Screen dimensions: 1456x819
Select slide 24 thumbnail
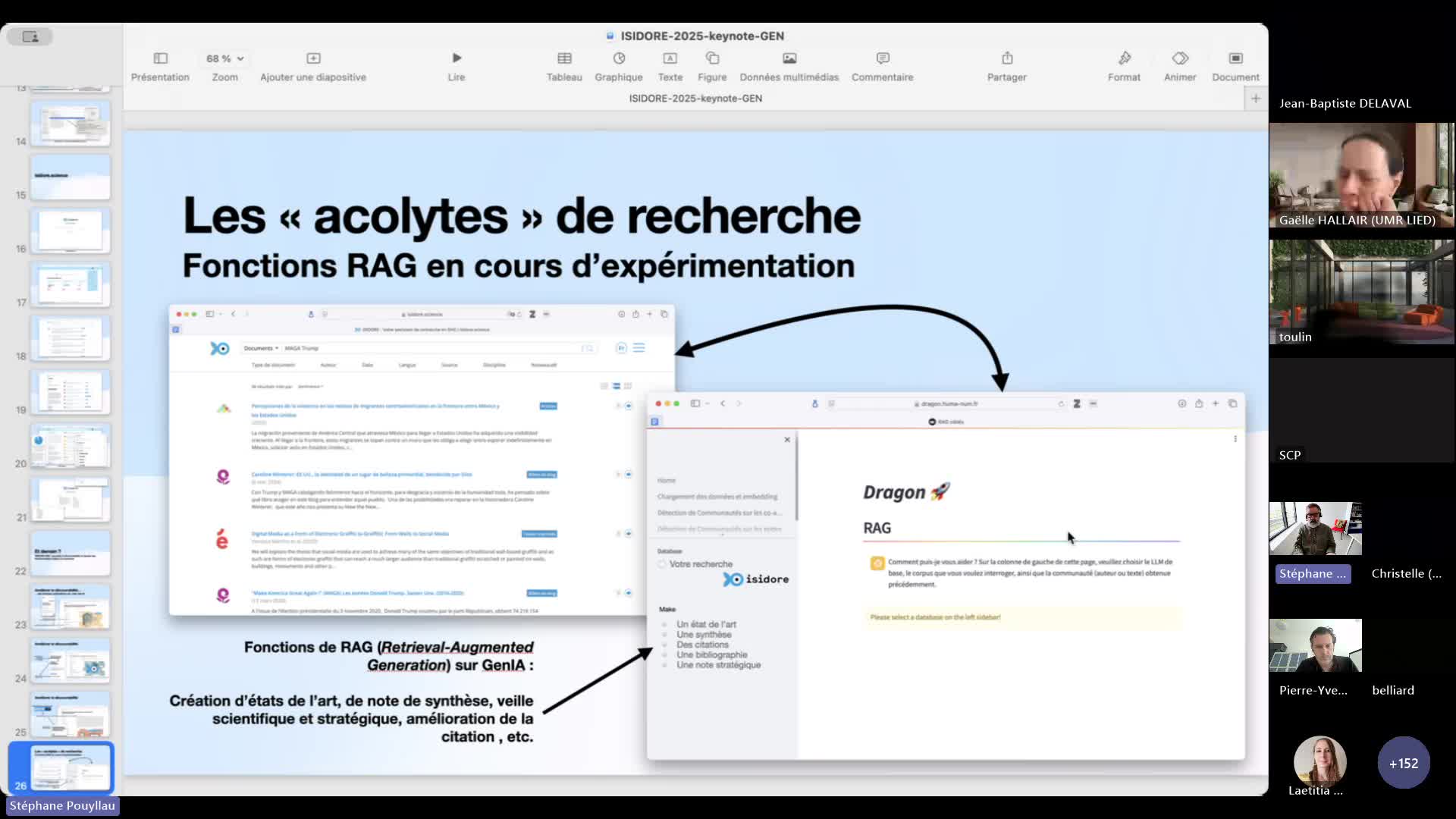(x=71, y=661)
